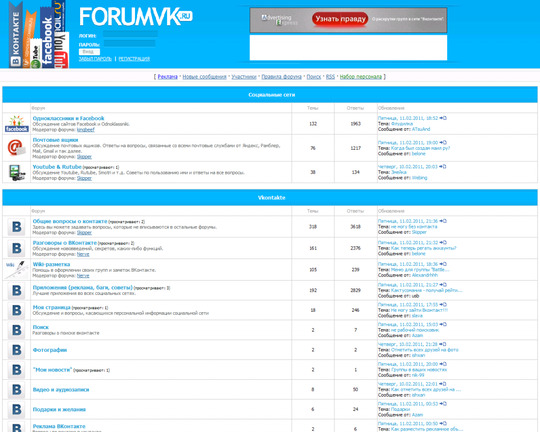The height and width of the screenshot is (432, 540).
Task: Click the FORUMVK.RU logo
Action: coord(136,17)
